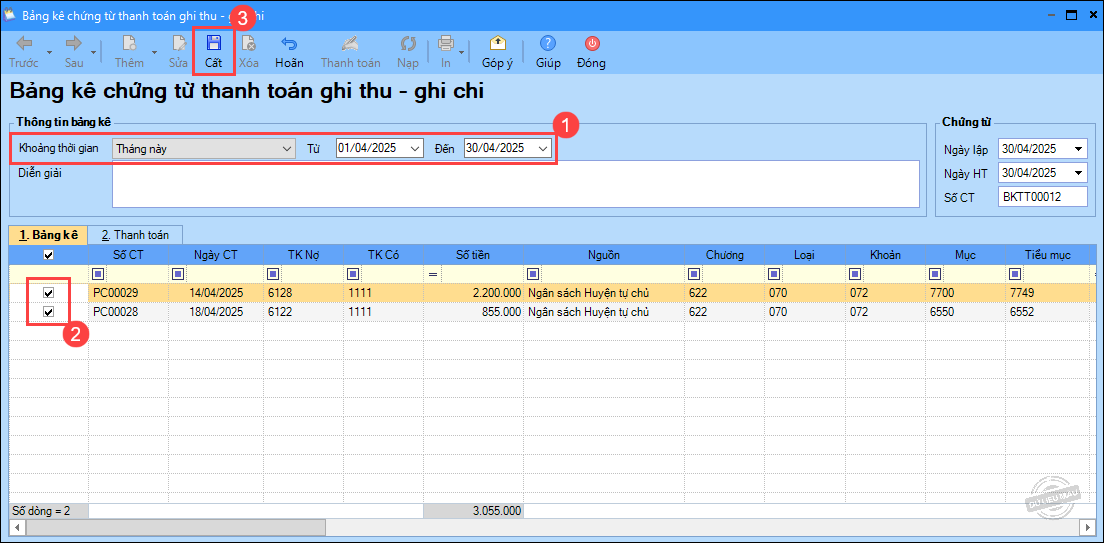Click the scrollbar left arrow below the grid

point(17,527)
